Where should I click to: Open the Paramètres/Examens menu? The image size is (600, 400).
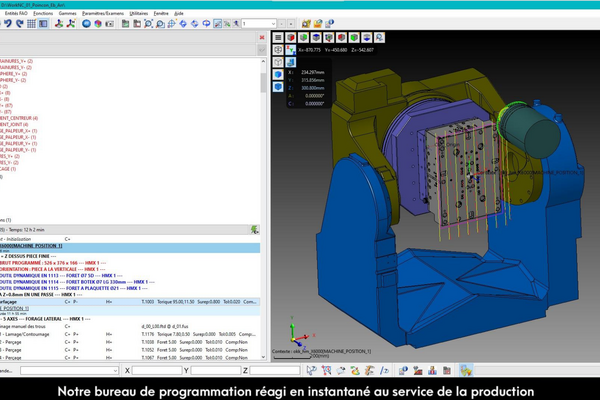click(x=103, y=13)
